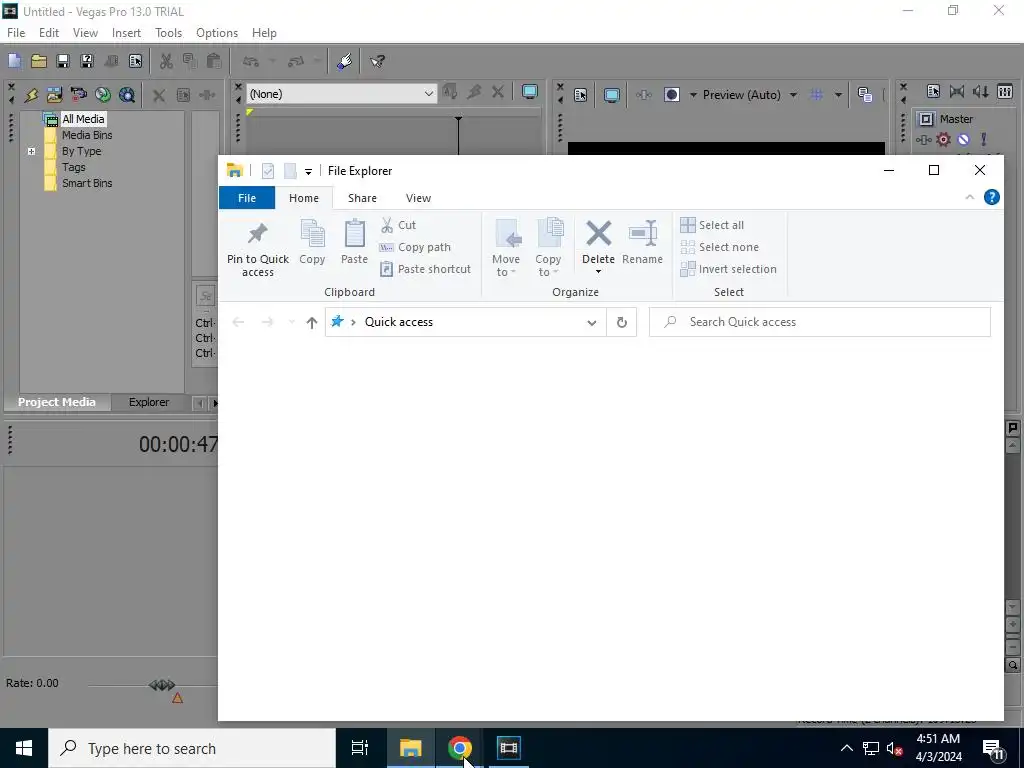Open the Overlays dropdown arrow
The width and height of the screenshot is (1024, 768).
[x=838, y=95]
